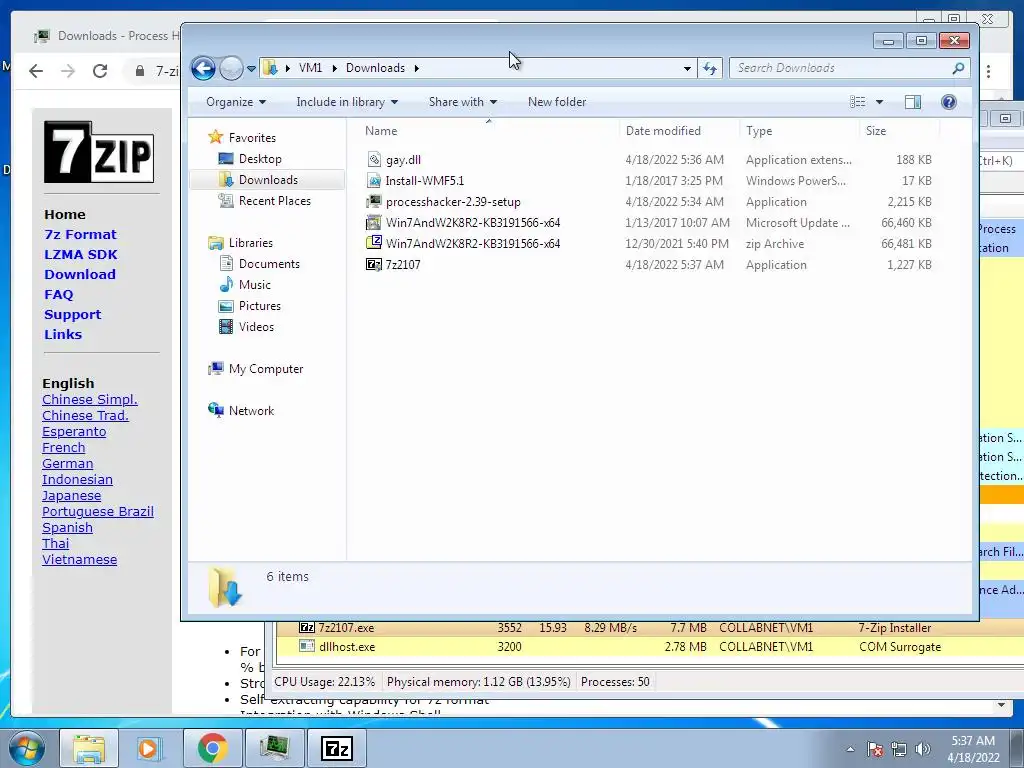Sort by Date modified column header
This screenshot has height=768, width=1024.
pyautogui.click(x=679, y=131)
